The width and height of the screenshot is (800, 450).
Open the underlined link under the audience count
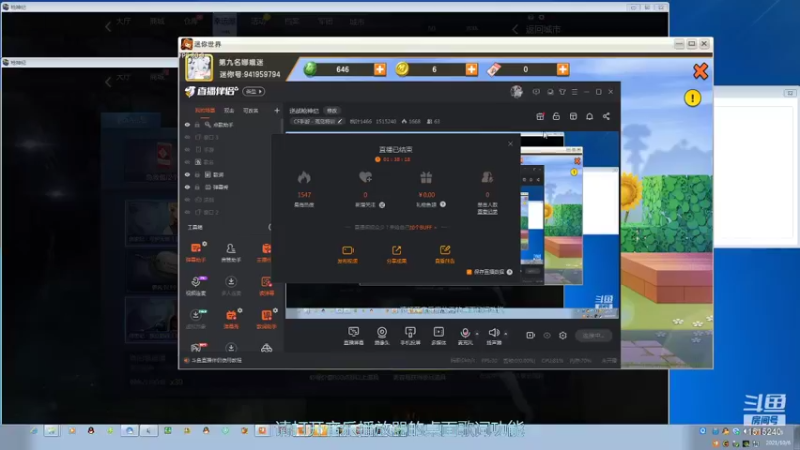point(487,211)
